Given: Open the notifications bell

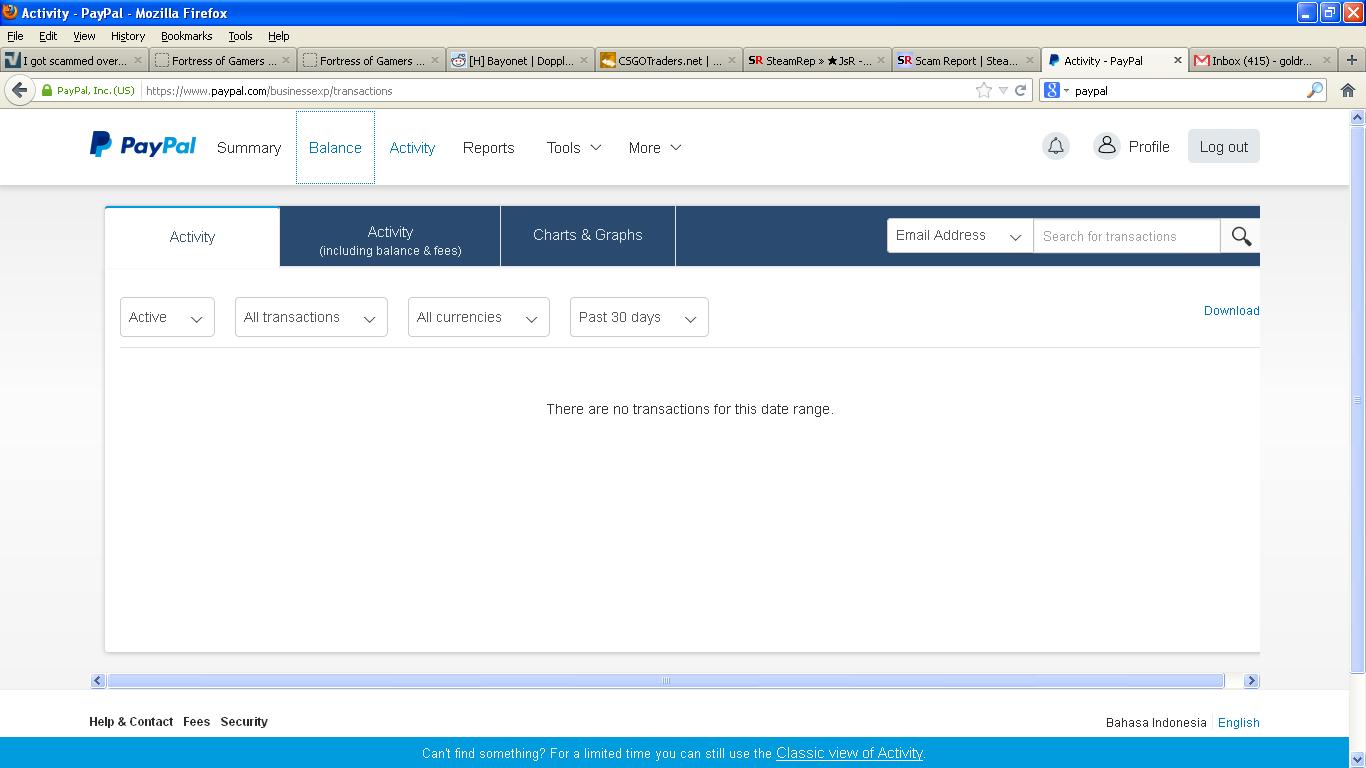Looking at the screenshot, I should click(x=1055, y=146).
